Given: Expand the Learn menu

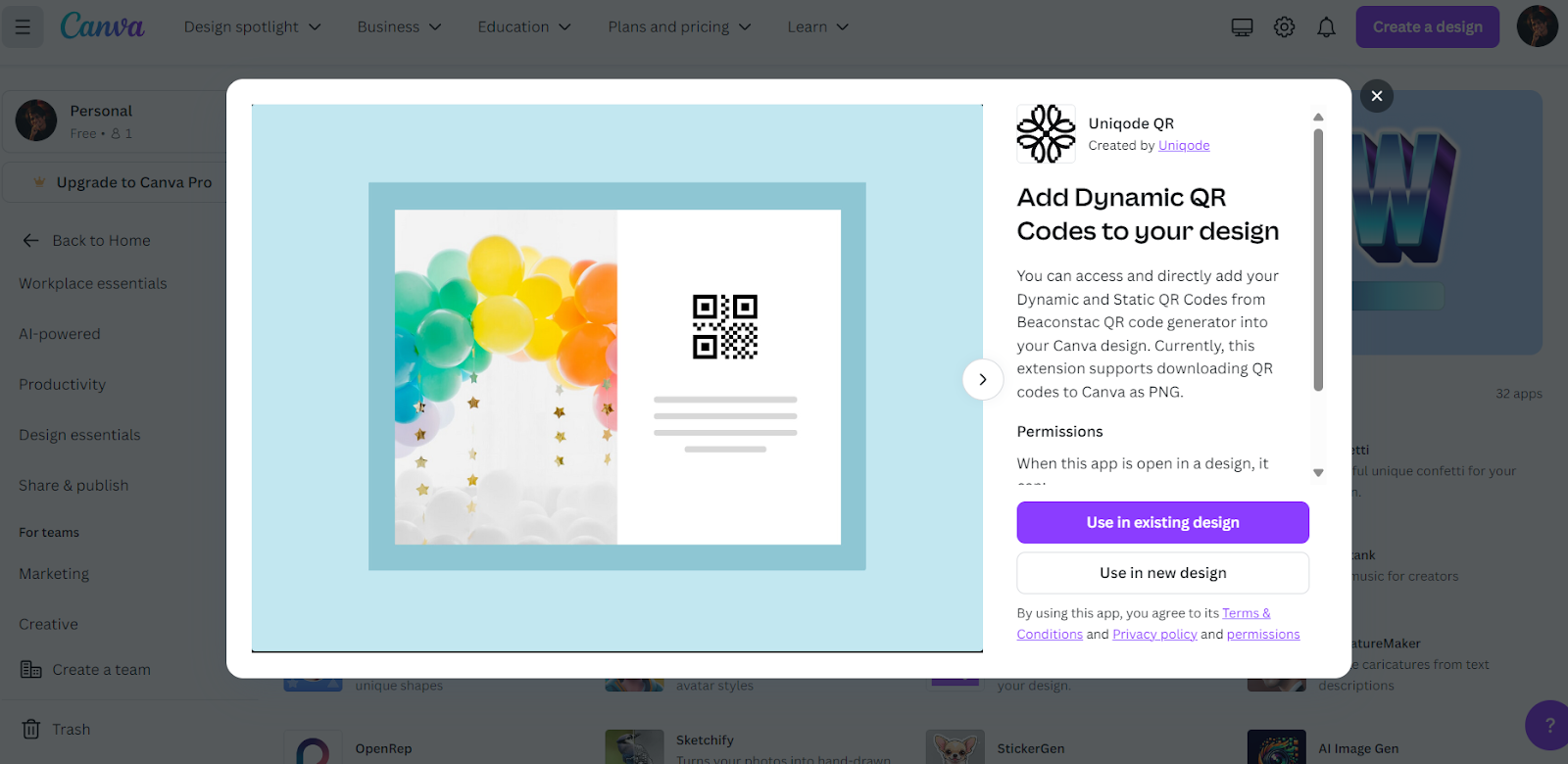Looking at the screenshot, I should (817, 27).
